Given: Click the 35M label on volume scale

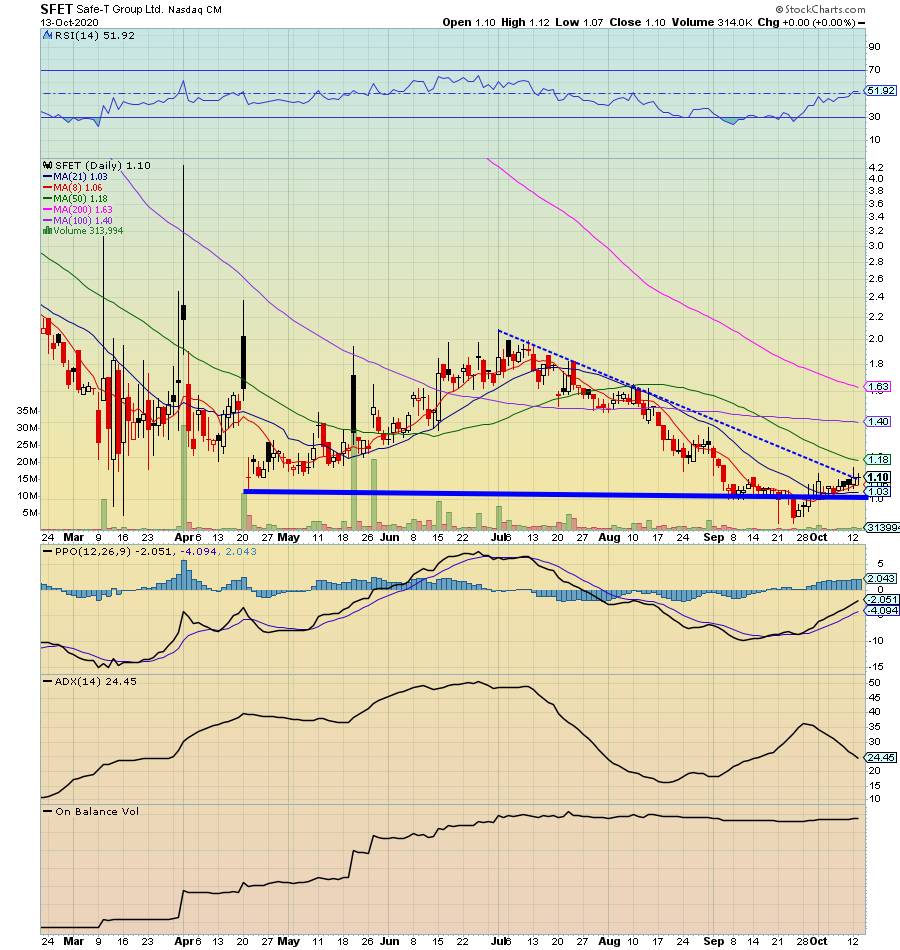Looking at the screenshot, I should point(27,411).
